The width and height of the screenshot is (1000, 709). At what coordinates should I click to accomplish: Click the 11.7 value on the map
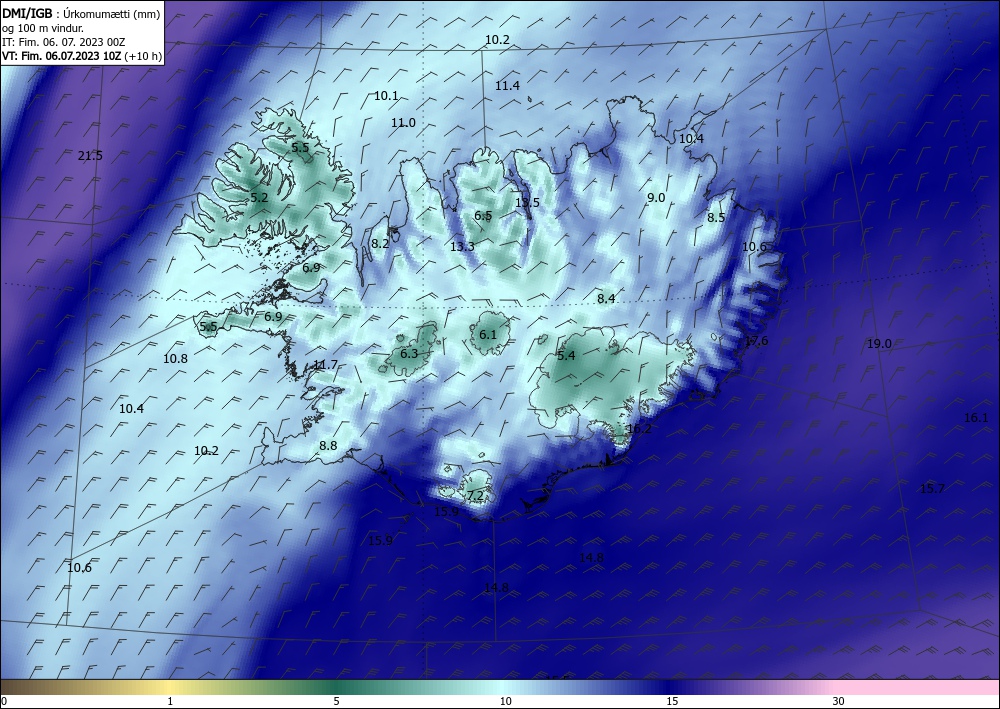coord(325,365)
